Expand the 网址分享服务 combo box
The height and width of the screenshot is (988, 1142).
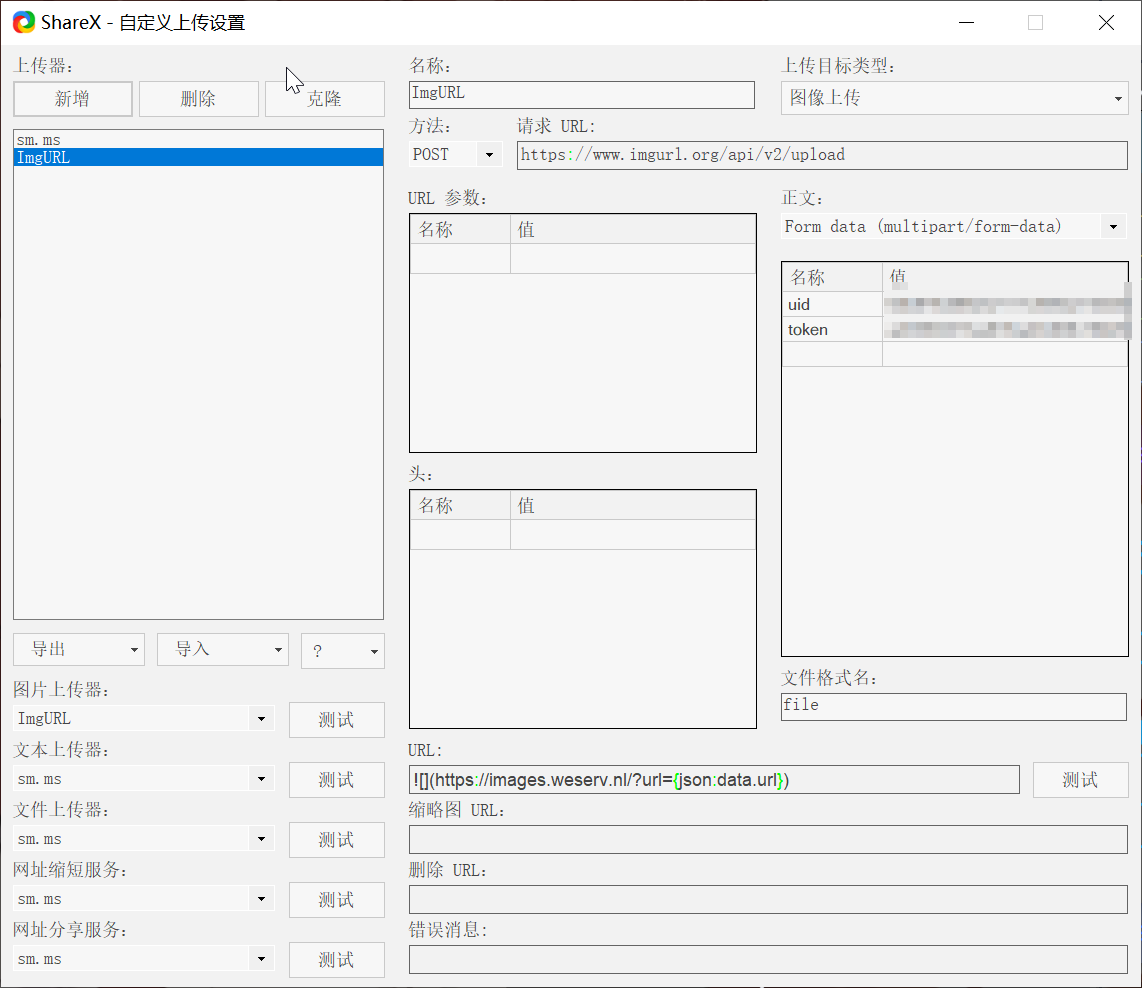[143, 959]
